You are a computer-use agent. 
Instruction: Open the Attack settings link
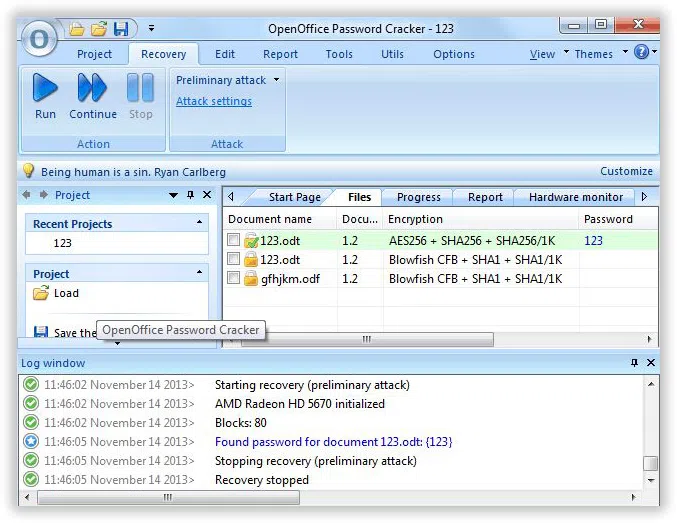pyautogui.click(x=214, y=101)
